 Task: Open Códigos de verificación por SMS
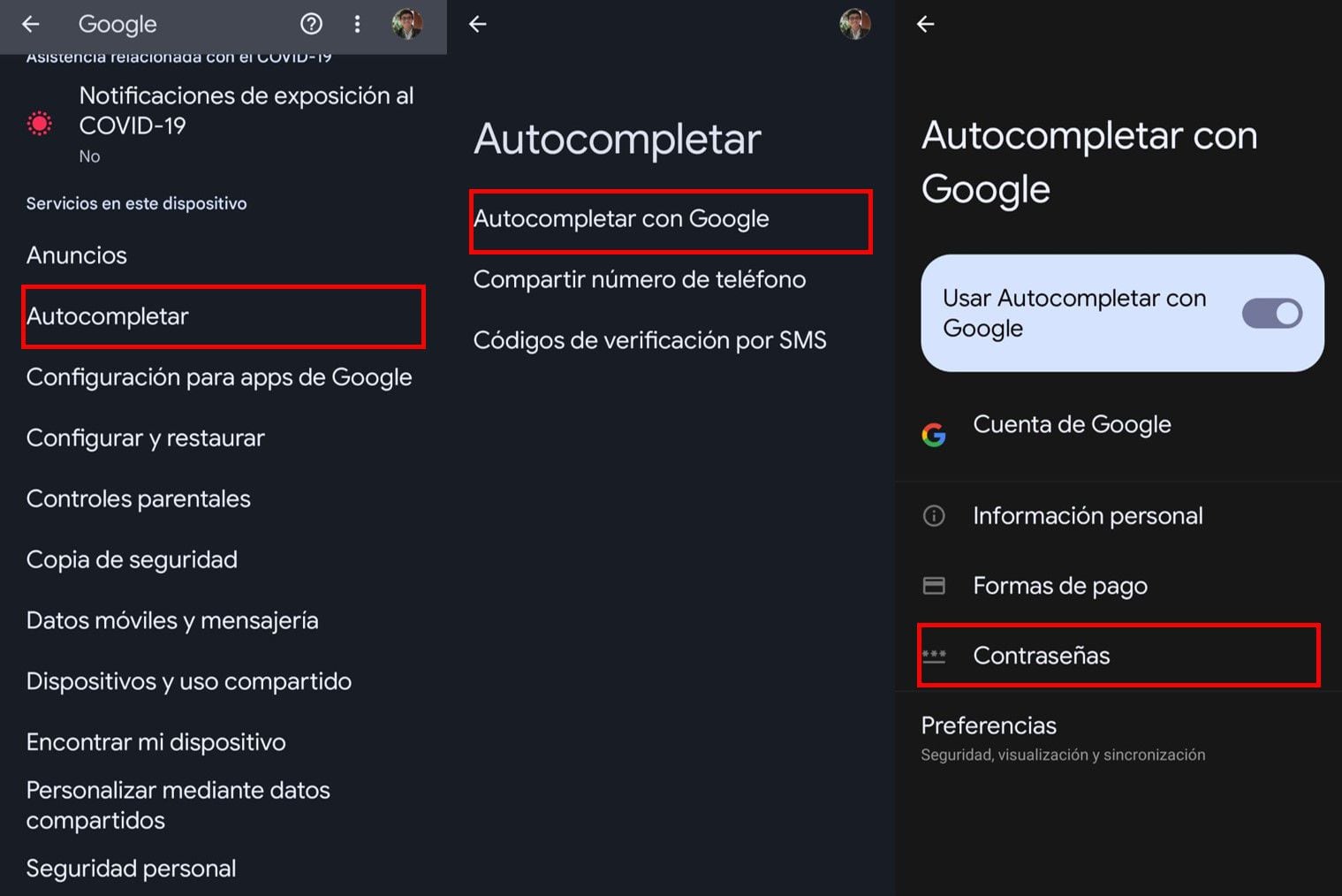[650, 341]
